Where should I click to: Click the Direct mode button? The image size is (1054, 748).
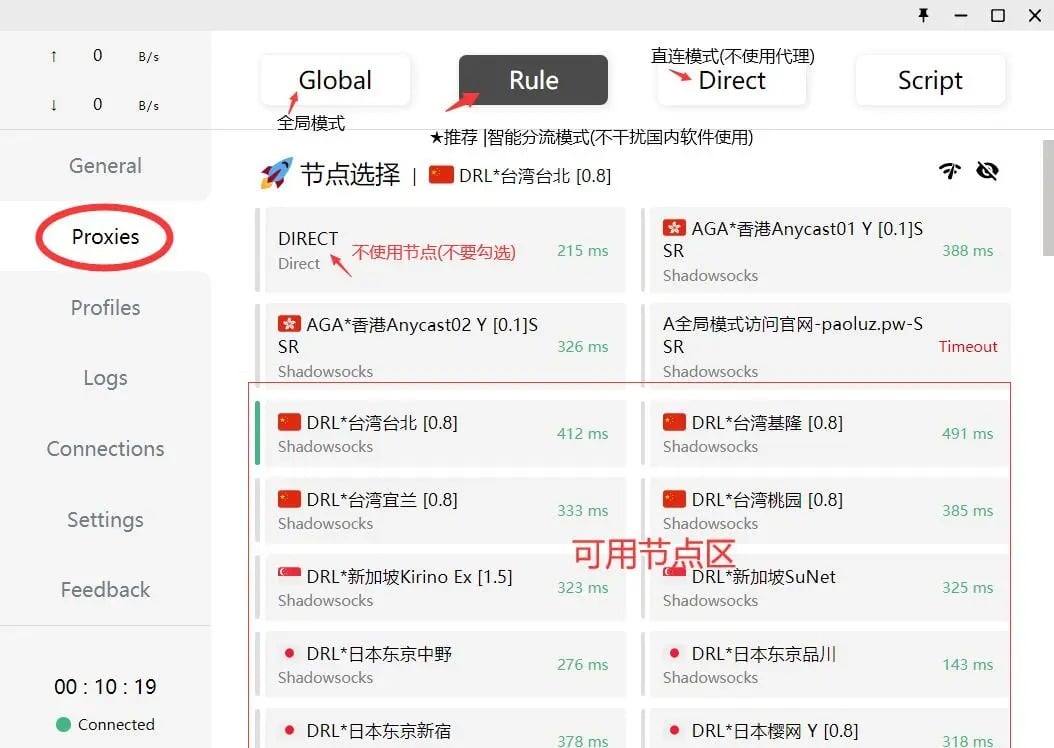pyautogui.click(x=731, y=80)
